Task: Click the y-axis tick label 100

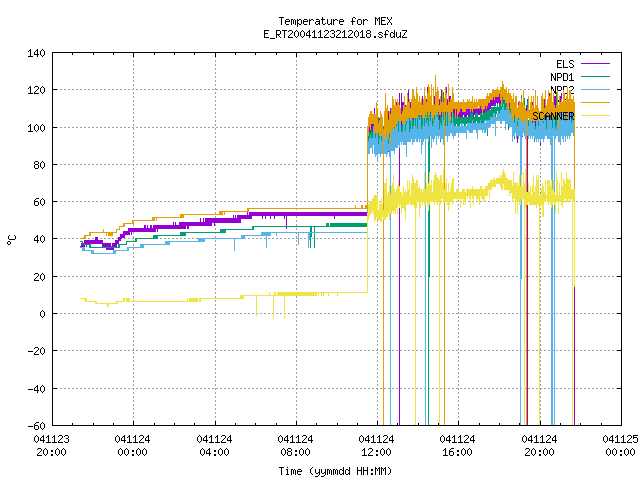Action: click(x=36, y=128)
